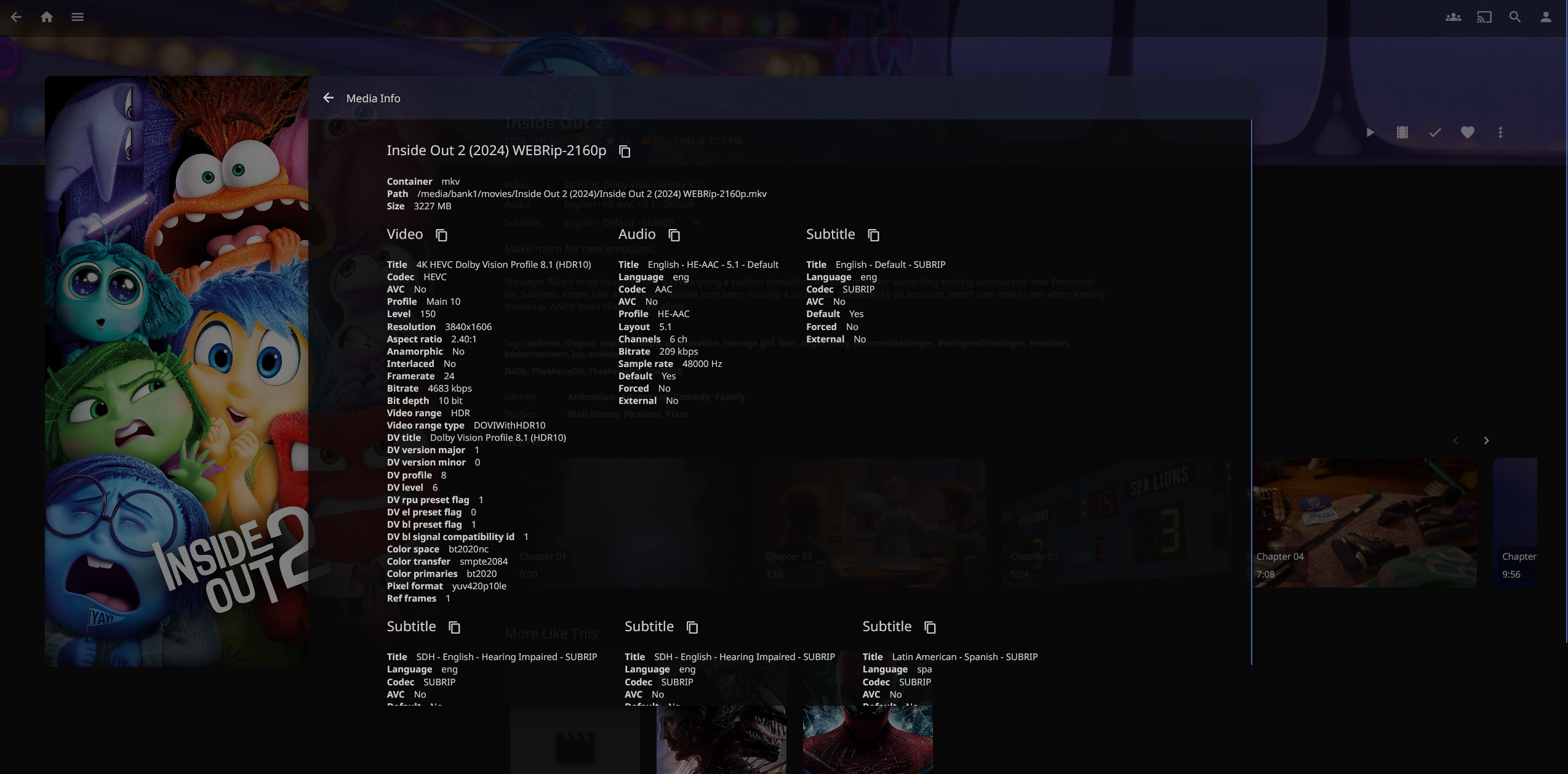
Task: Select the Chapter 04 thumbnail
Action: click(x=1365, y=522)
